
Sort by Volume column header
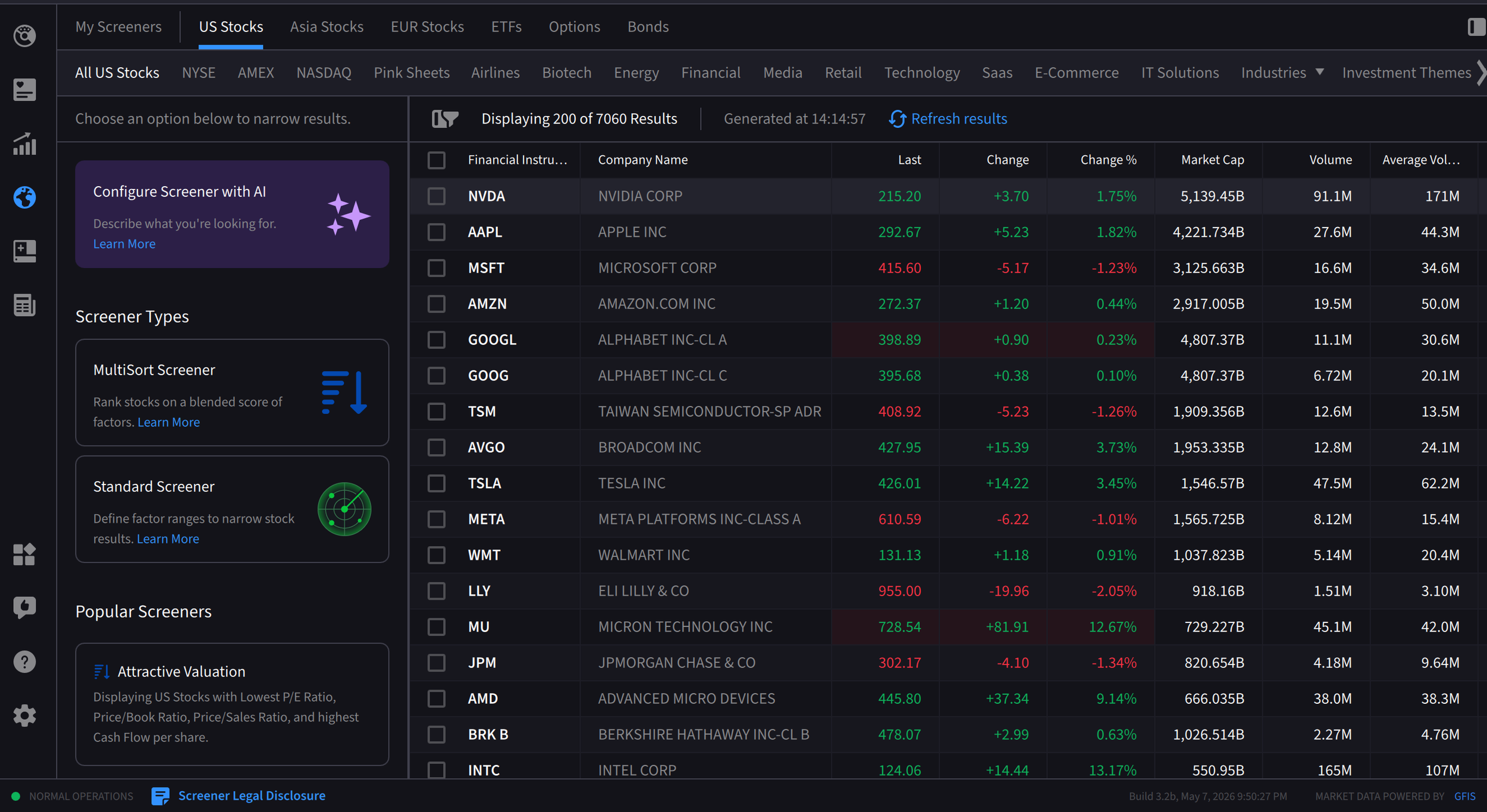click(x=1330, y=160)
